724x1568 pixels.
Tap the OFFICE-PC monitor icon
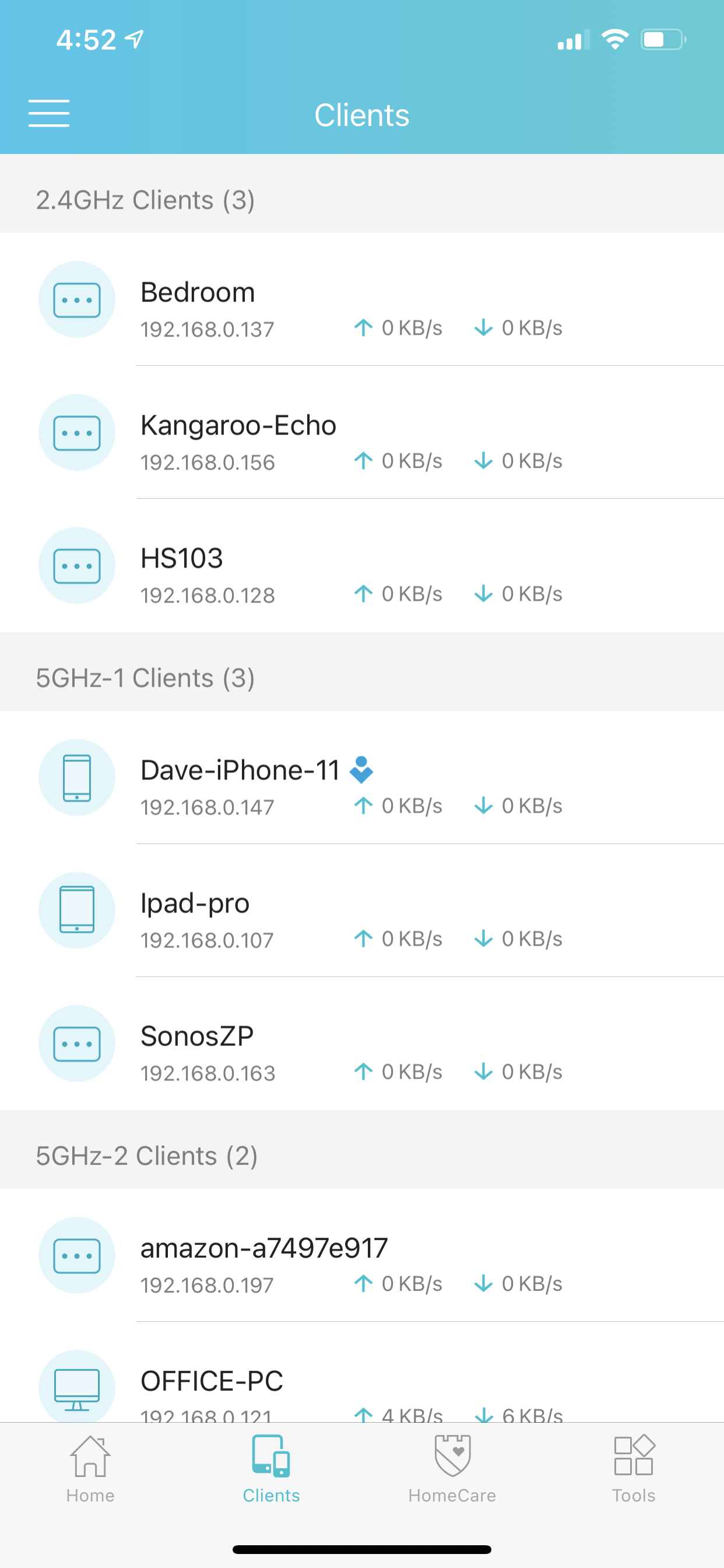77,1387
